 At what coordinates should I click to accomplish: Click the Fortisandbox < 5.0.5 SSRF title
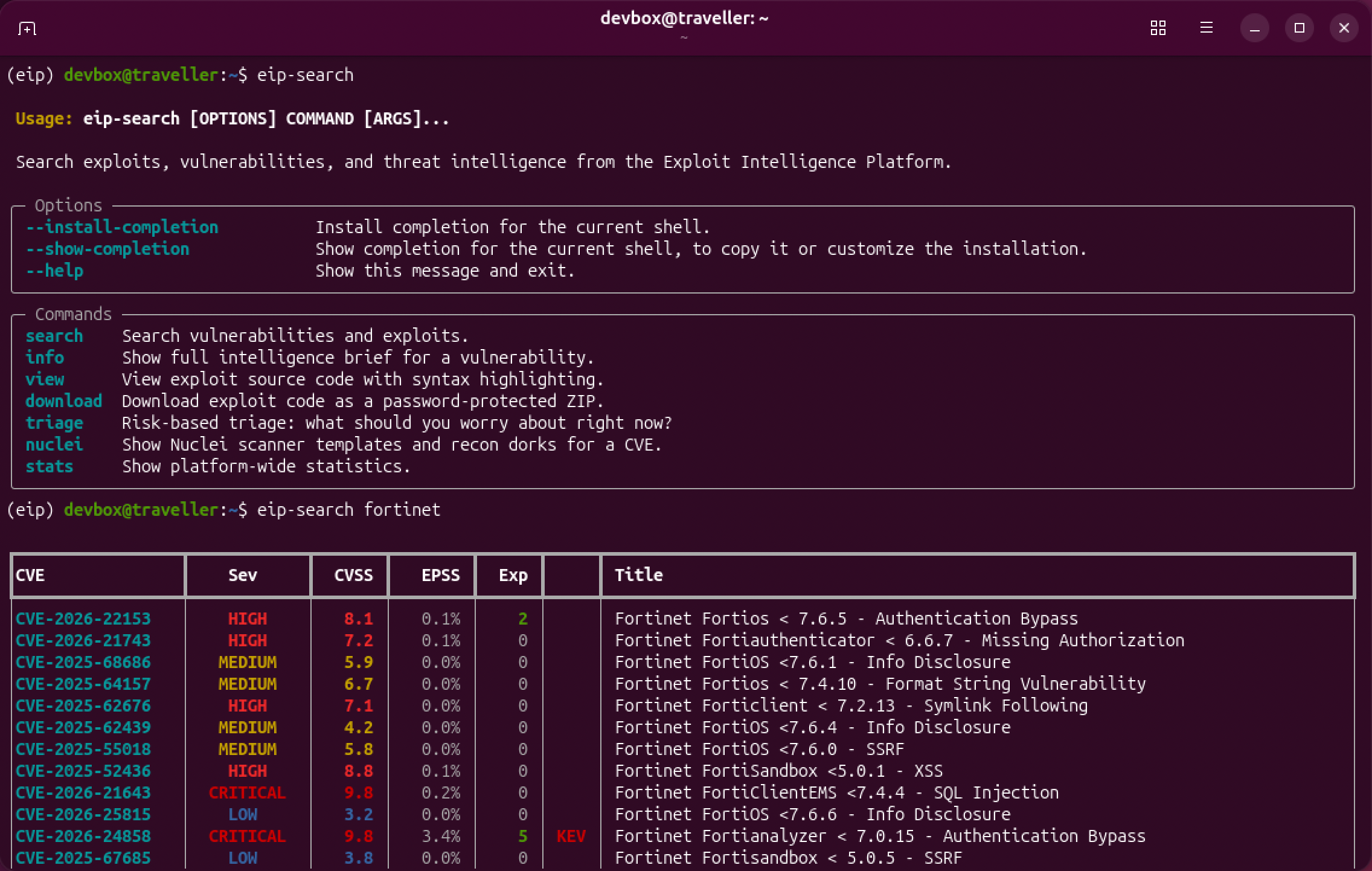click(x=789, y=858)
